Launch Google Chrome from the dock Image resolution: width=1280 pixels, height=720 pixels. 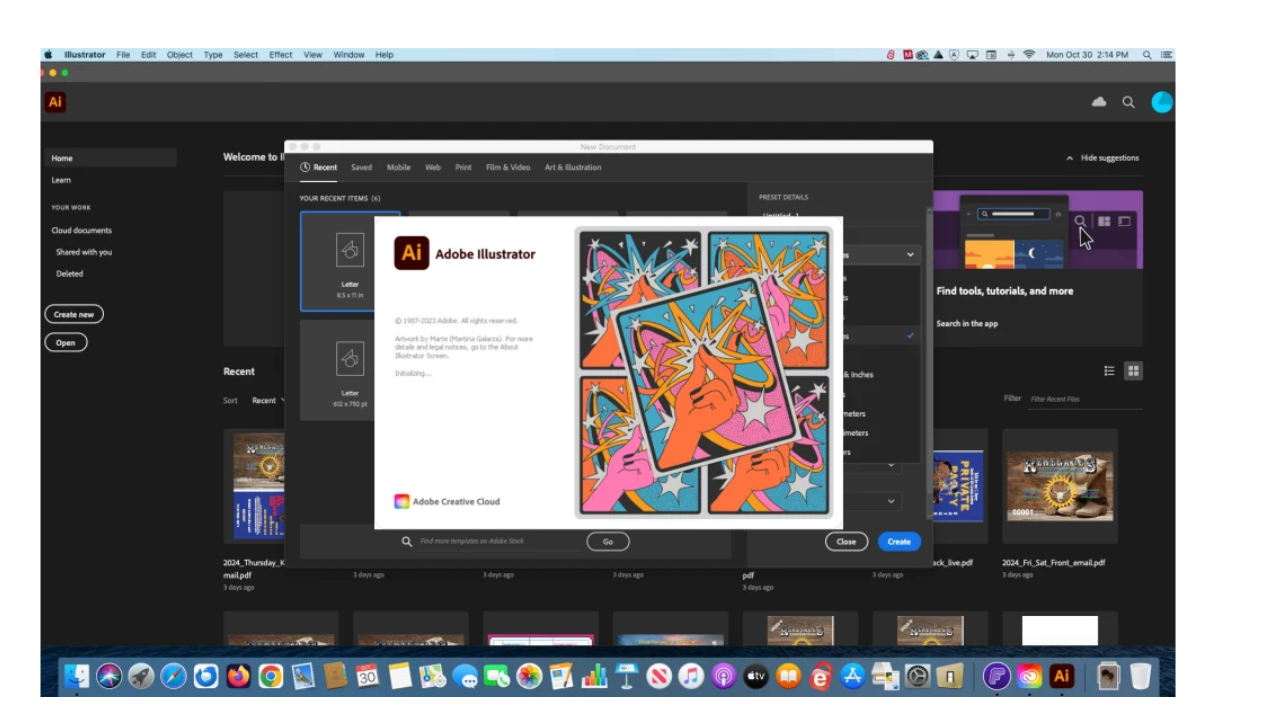(x=270, y=677)
